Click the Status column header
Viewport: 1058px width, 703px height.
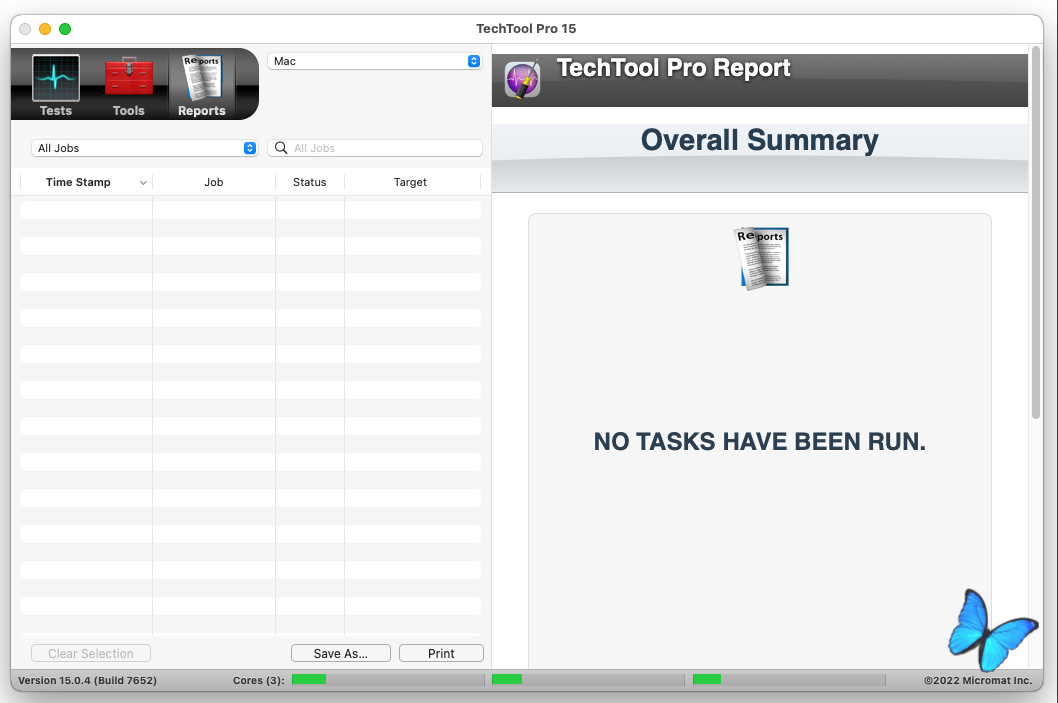(x=309, y=182)
